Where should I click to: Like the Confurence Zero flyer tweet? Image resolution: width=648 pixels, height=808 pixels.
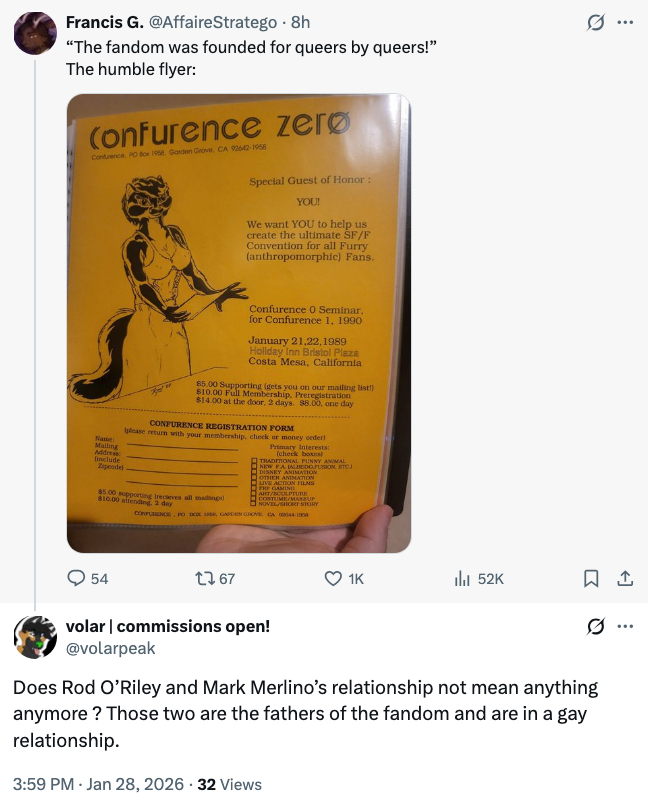coord(334,578)
